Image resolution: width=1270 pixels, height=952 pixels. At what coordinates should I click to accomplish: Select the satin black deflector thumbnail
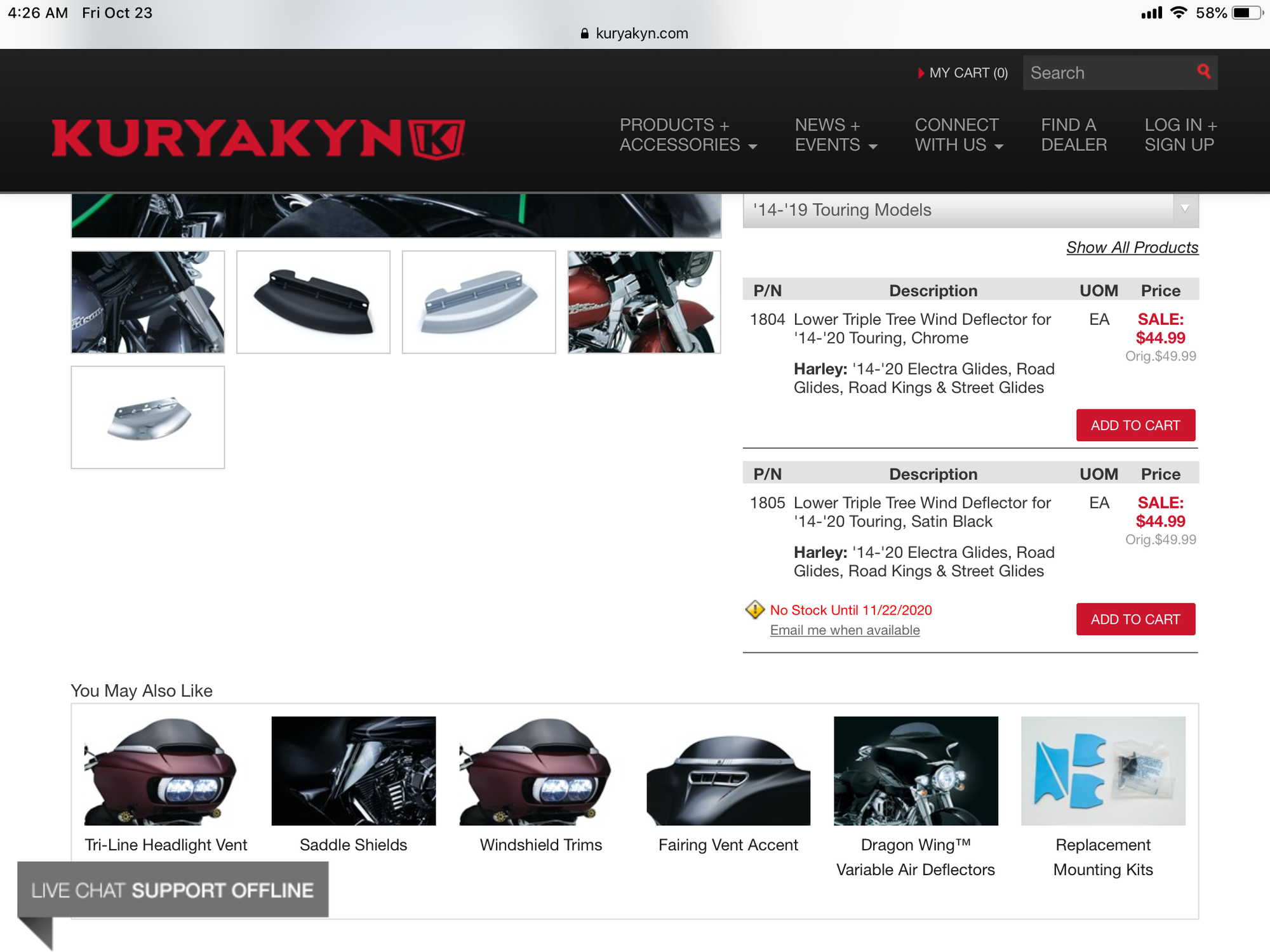313,302
